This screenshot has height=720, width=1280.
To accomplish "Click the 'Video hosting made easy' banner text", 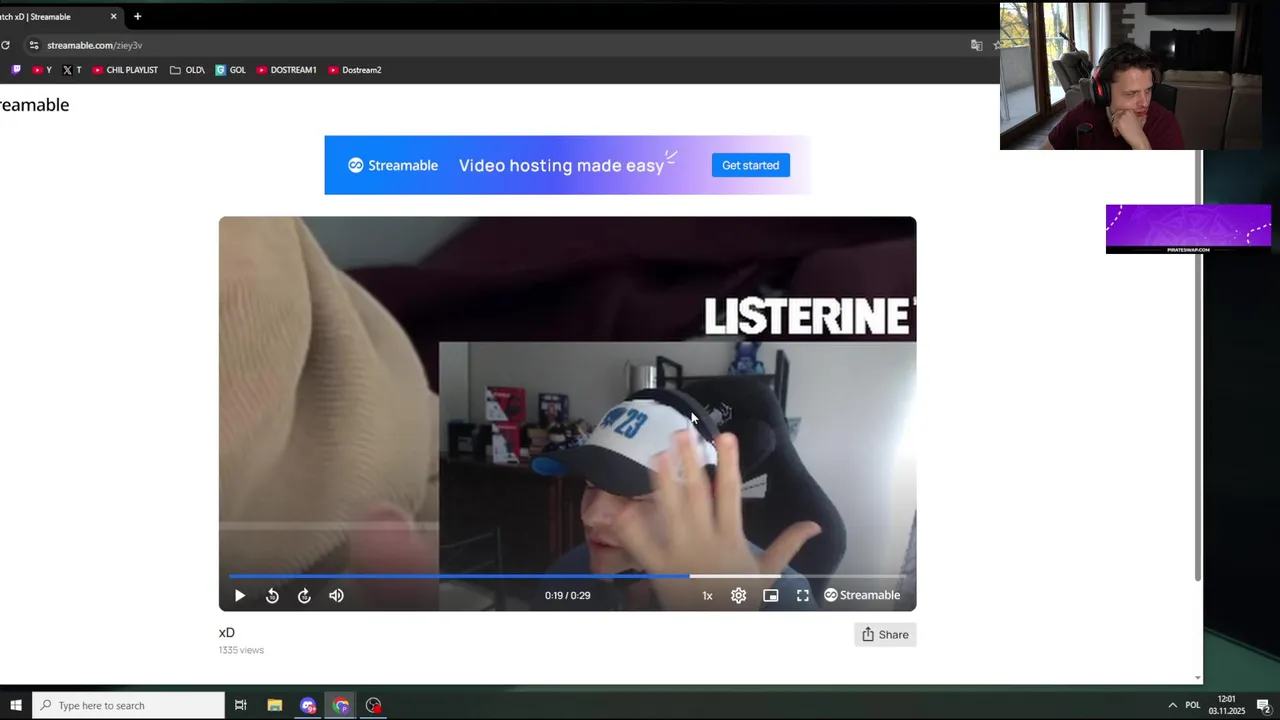I will (561, 165).
